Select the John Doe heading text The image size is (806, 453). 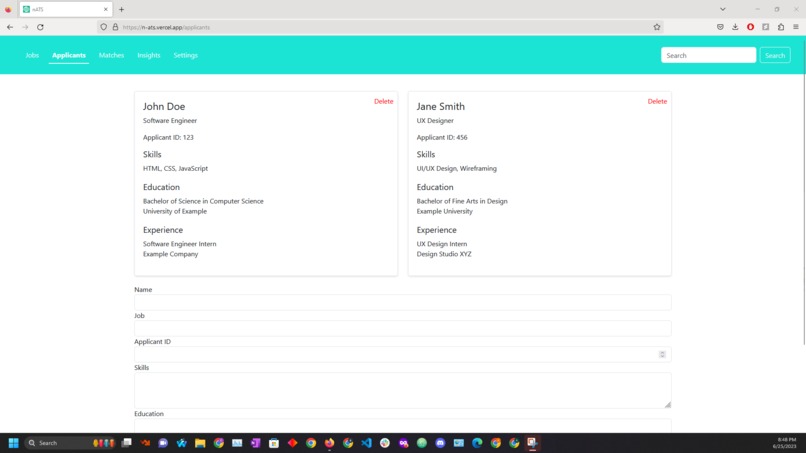[164, 106]
